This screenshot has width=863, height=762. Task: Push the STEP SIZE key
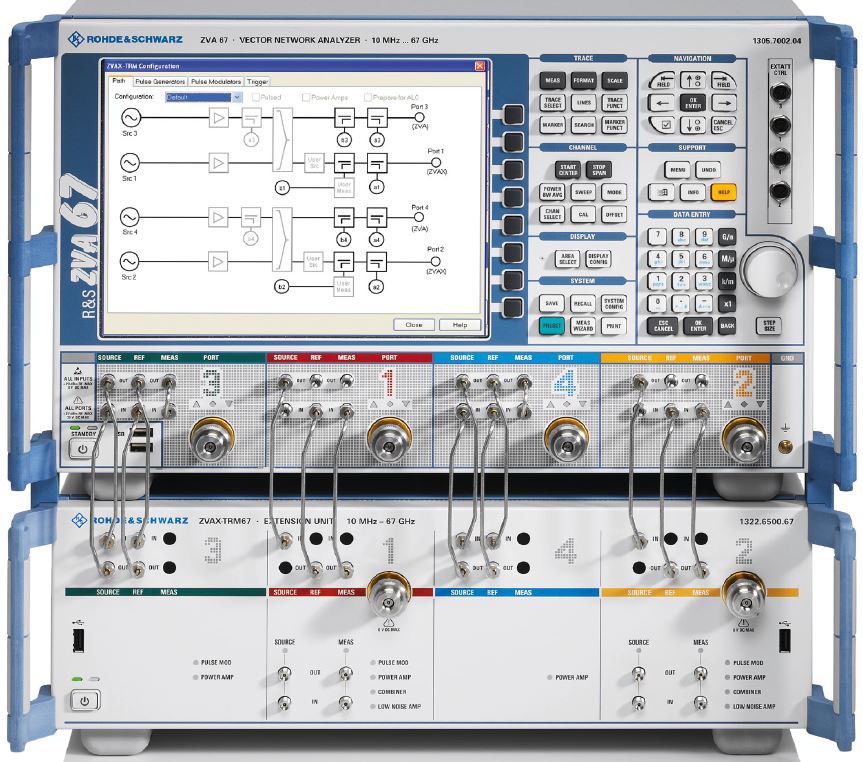pos(769,325)
